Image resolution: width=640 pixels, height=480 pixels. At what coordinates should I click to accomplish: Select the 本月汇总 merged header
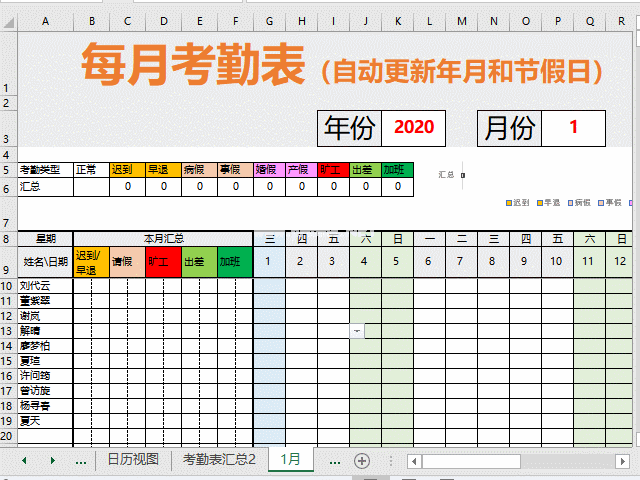163,239
